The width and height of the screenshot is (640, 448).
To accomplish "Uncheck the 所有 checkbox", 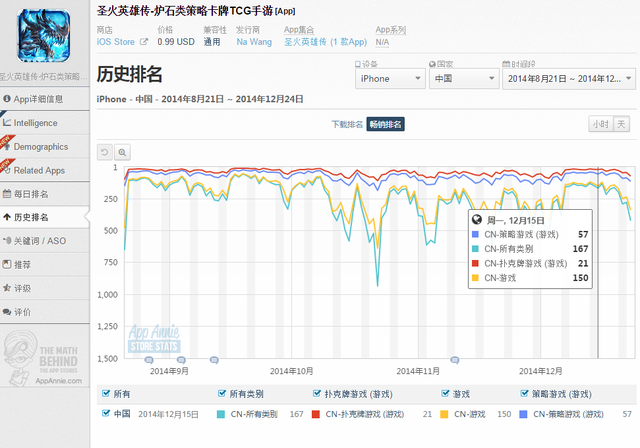I will 106,394.
